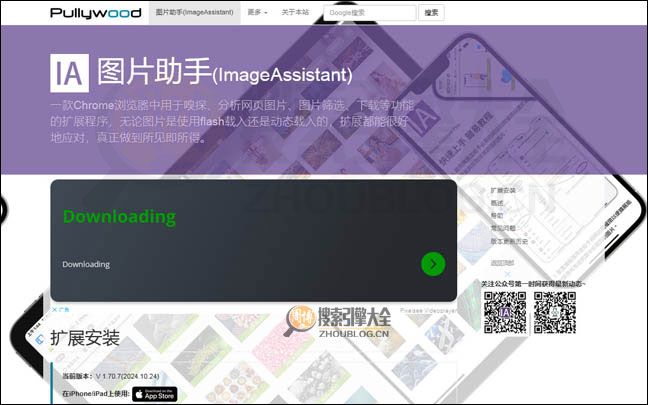Close the QR code panel with the X
This screenshot has height=405, width=648.
point(508,274)
